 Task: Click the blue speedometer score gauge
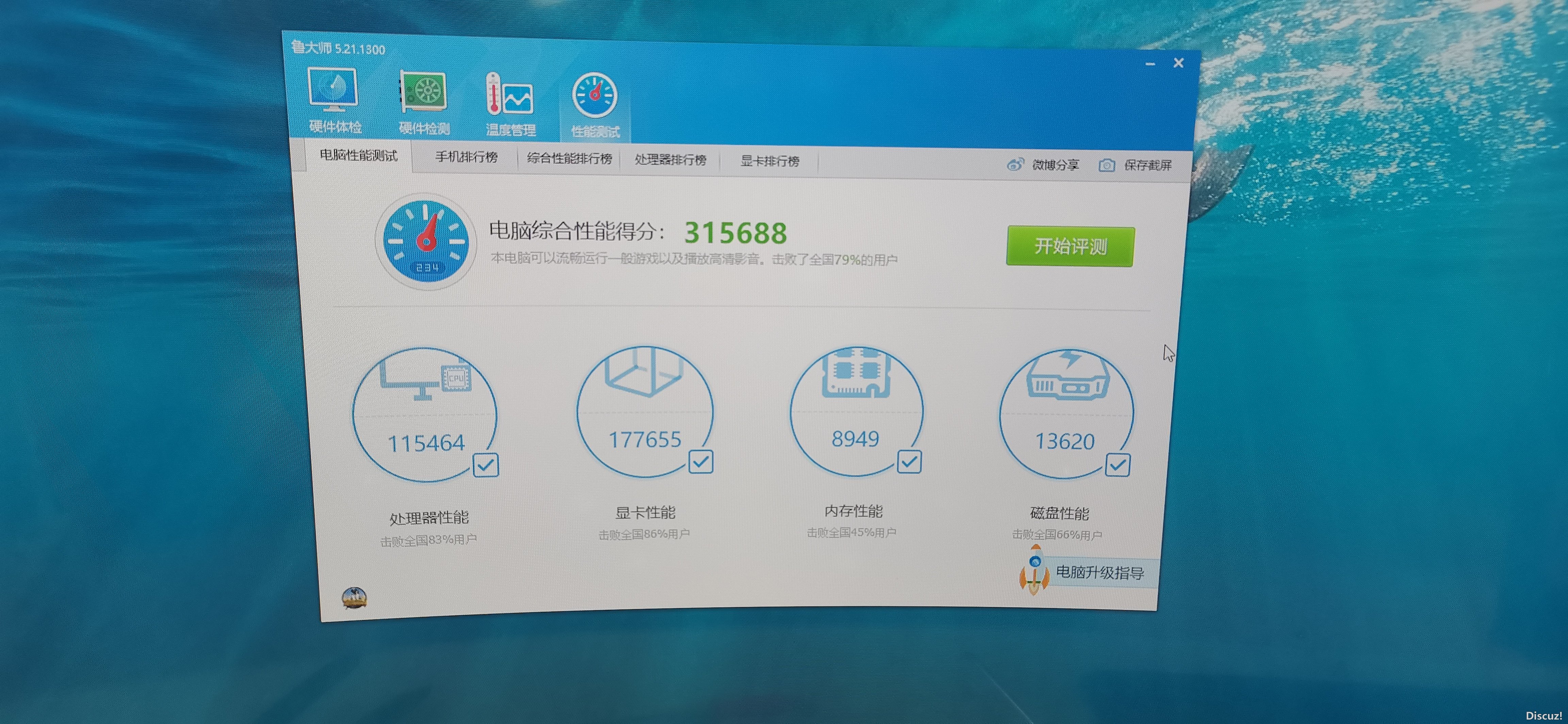[425, 242]
